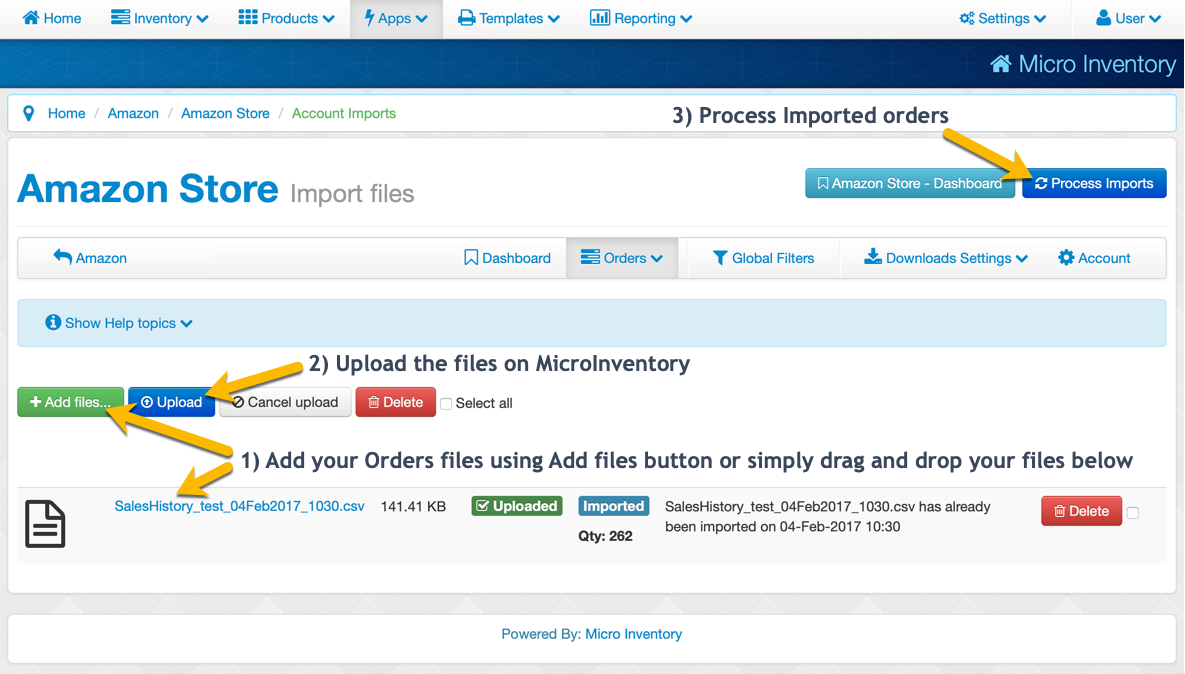Expand the Reporting dropdown chevron
Screen dimensions: 1185x674
click(x=686, y=19)
